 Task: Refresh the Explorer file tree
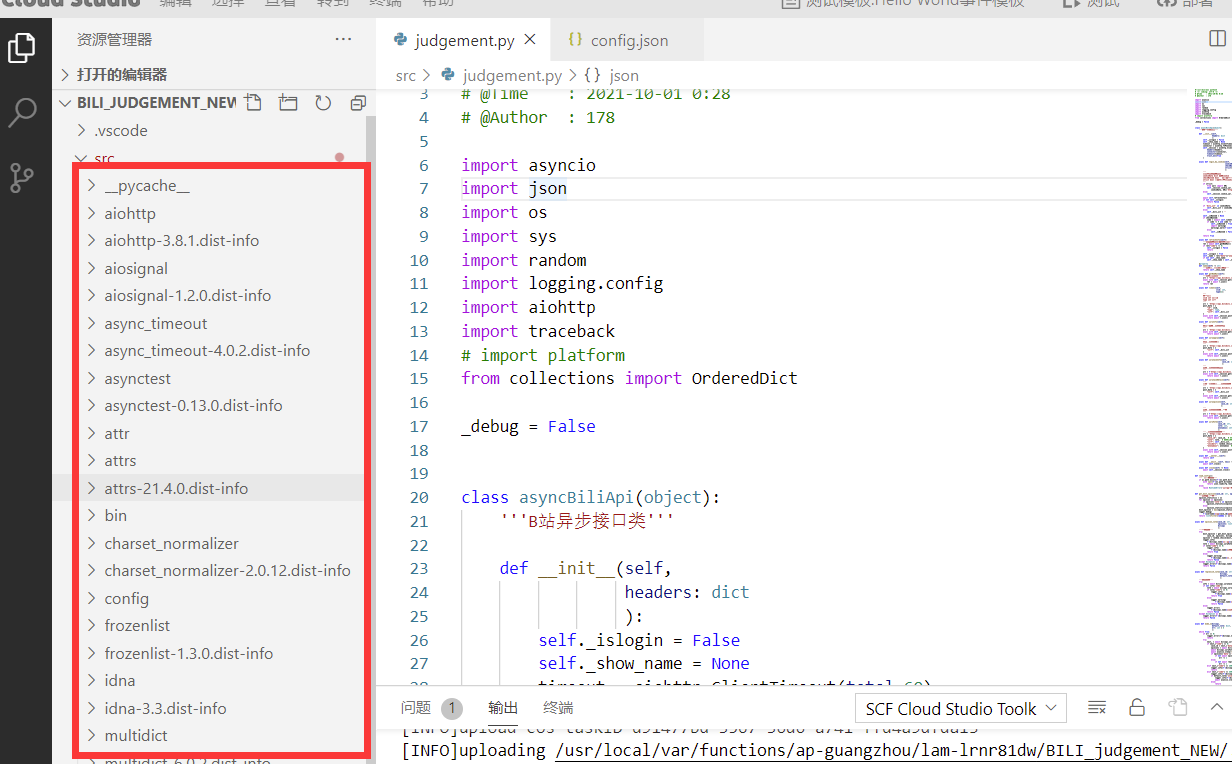322,101
